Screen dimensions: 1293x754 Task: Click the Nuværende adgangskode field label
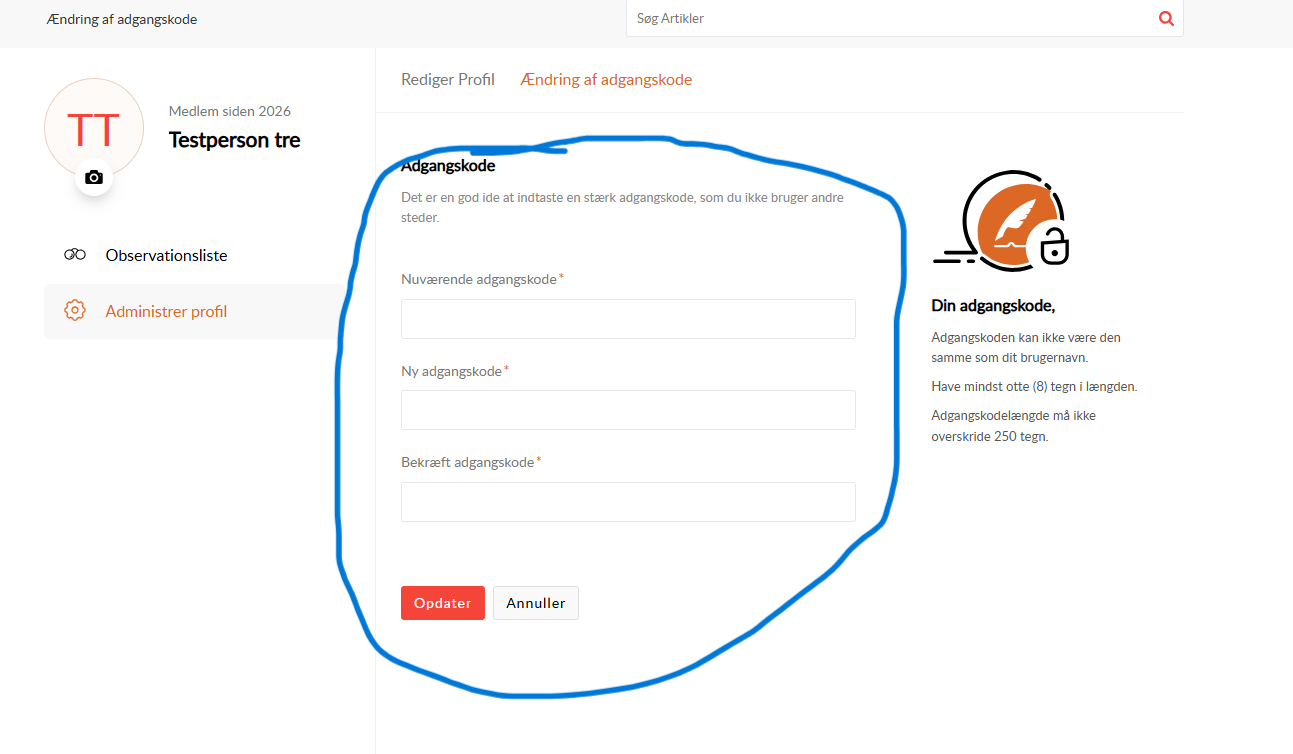(x=478, y=279)
